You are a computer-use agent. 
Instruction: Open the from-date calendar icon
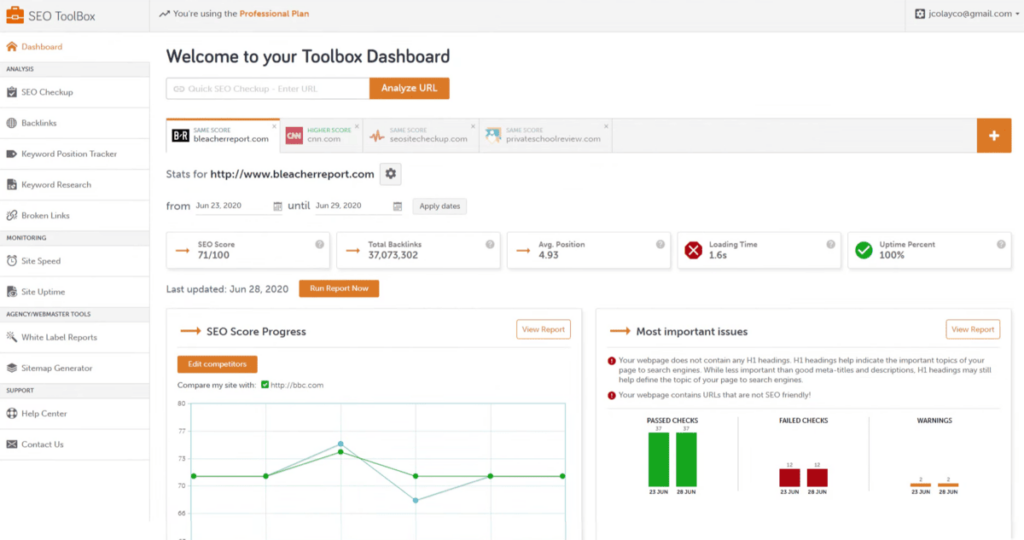[x=278, y=206]
